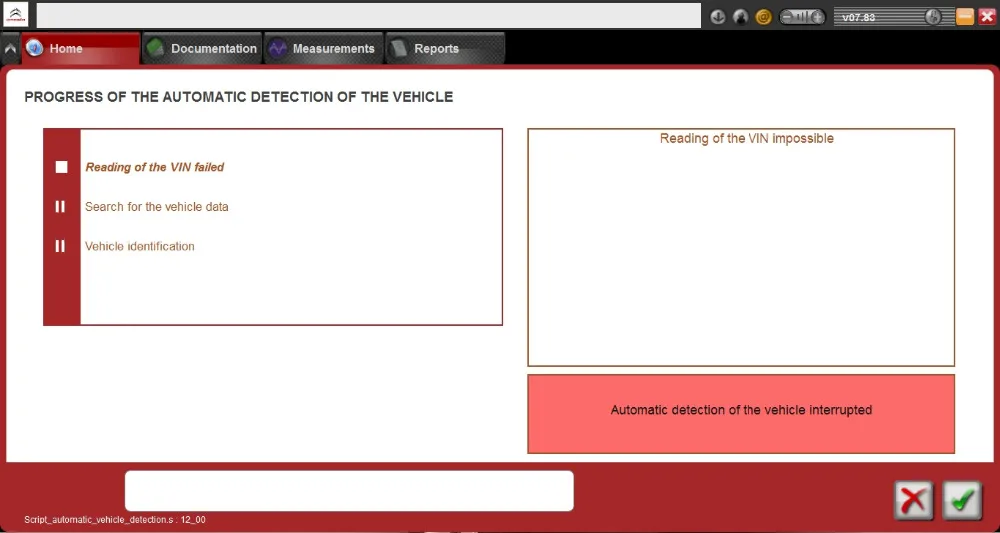Select 'Reading of the VIN failed' step
The width and height of the screenshot is (1000, 533).
[155, 167]
